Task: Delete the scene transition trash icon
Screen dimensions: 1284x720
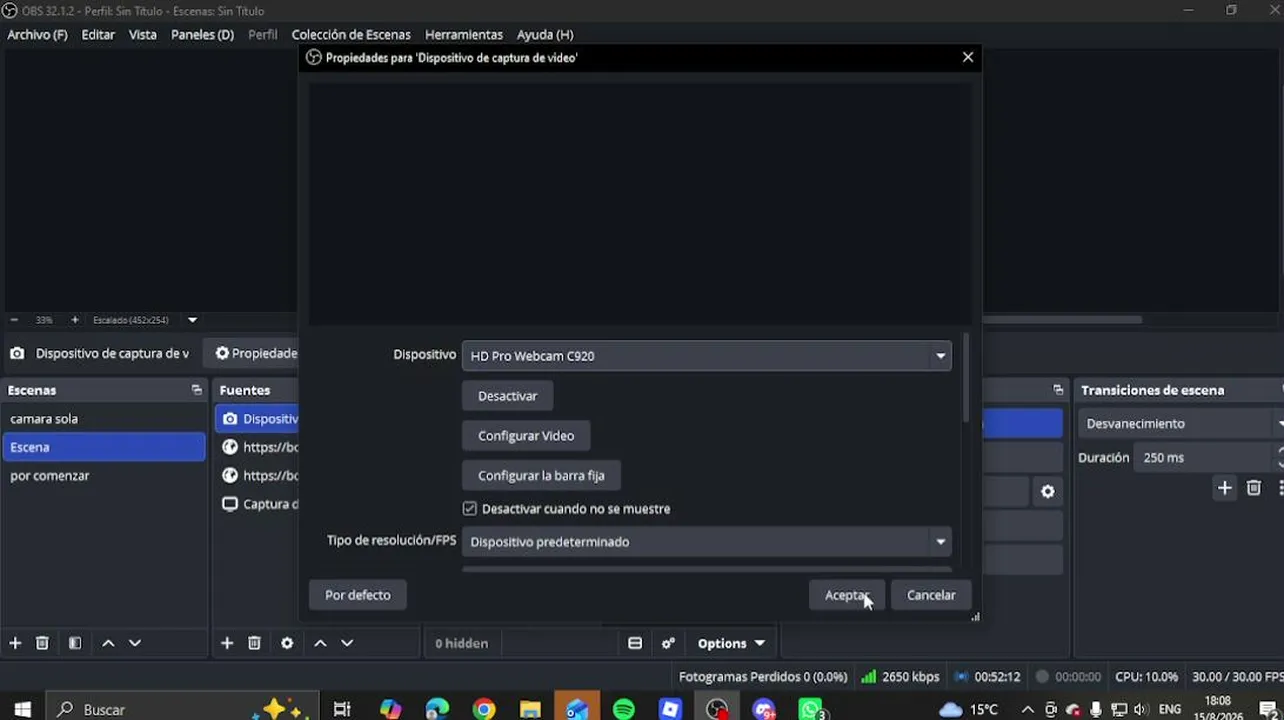Action: (1254, 488)
